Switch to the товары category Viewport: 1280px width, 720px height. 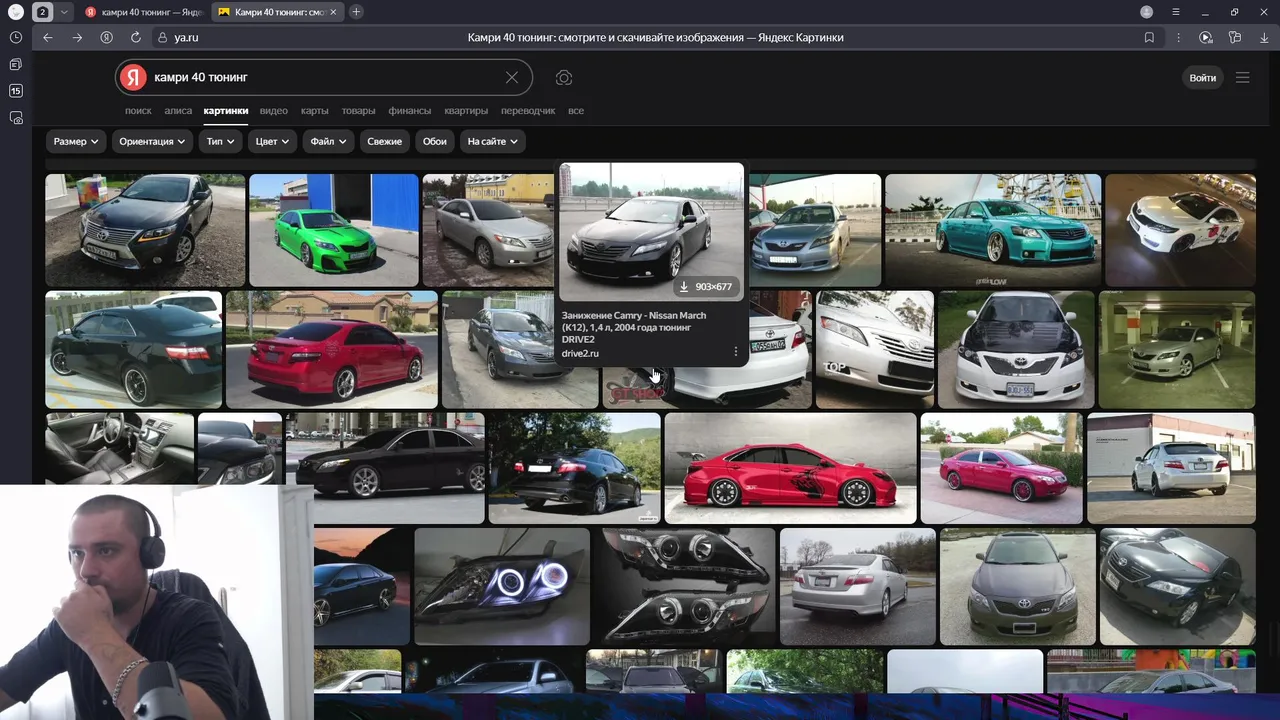point(358,111)
